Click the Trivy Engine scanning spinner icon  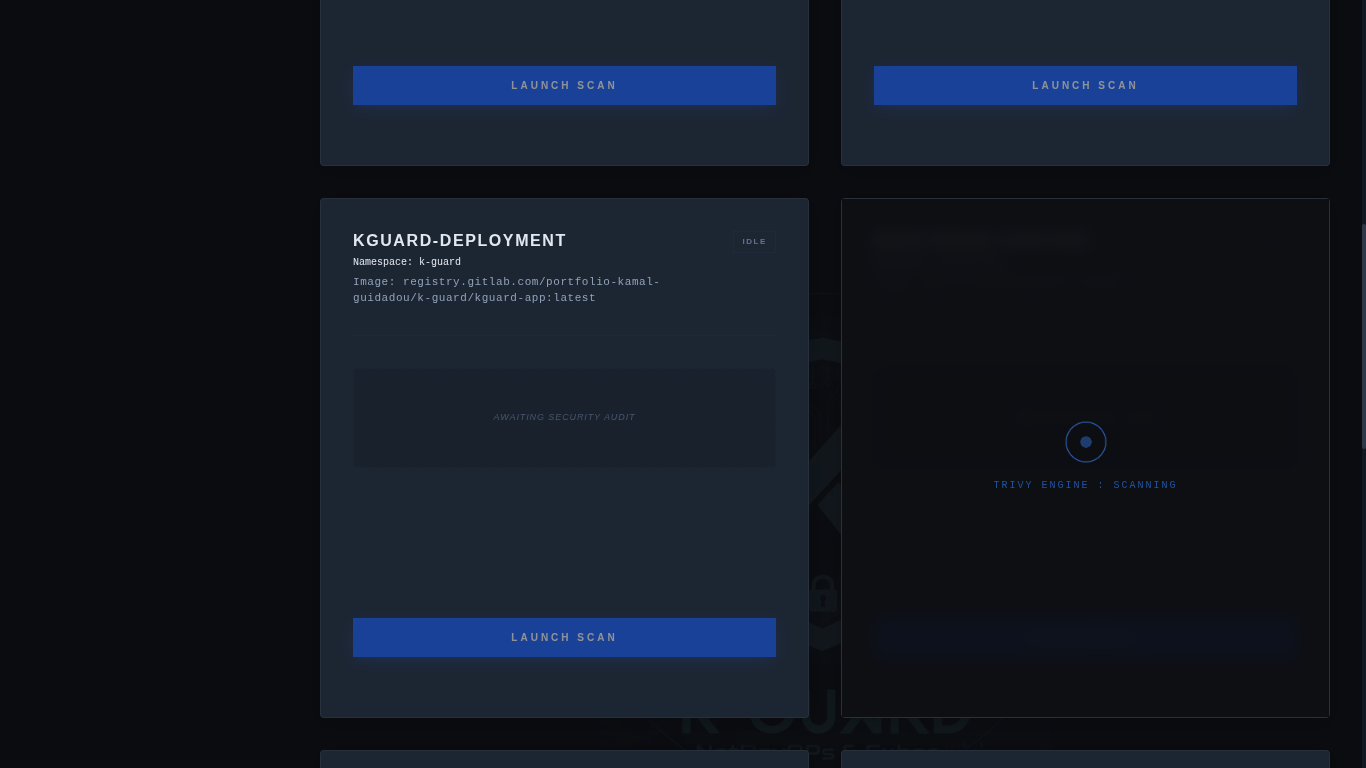(1086, 442)
